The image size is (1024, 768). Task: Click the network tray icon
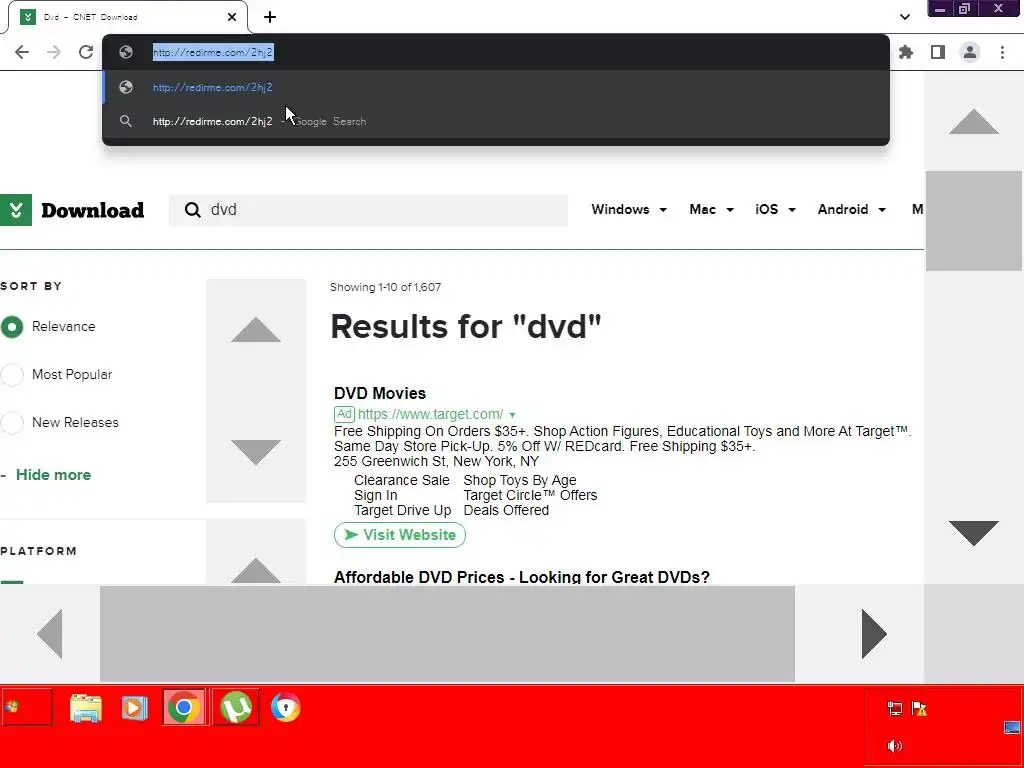pos(895,709)
